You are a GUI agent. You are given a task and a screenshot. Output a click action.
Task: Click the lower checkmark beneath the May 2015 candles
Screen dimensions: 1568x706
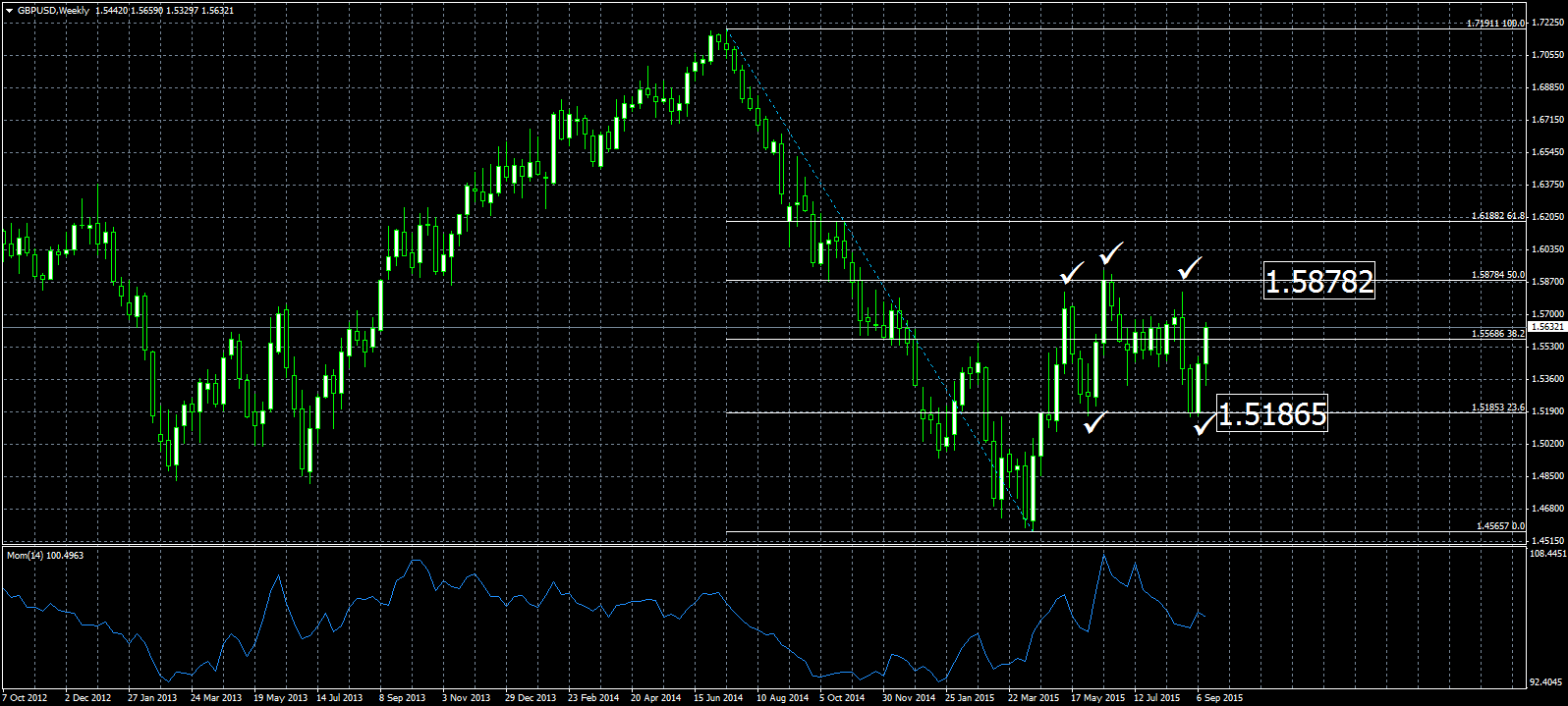coord(1094,423)
